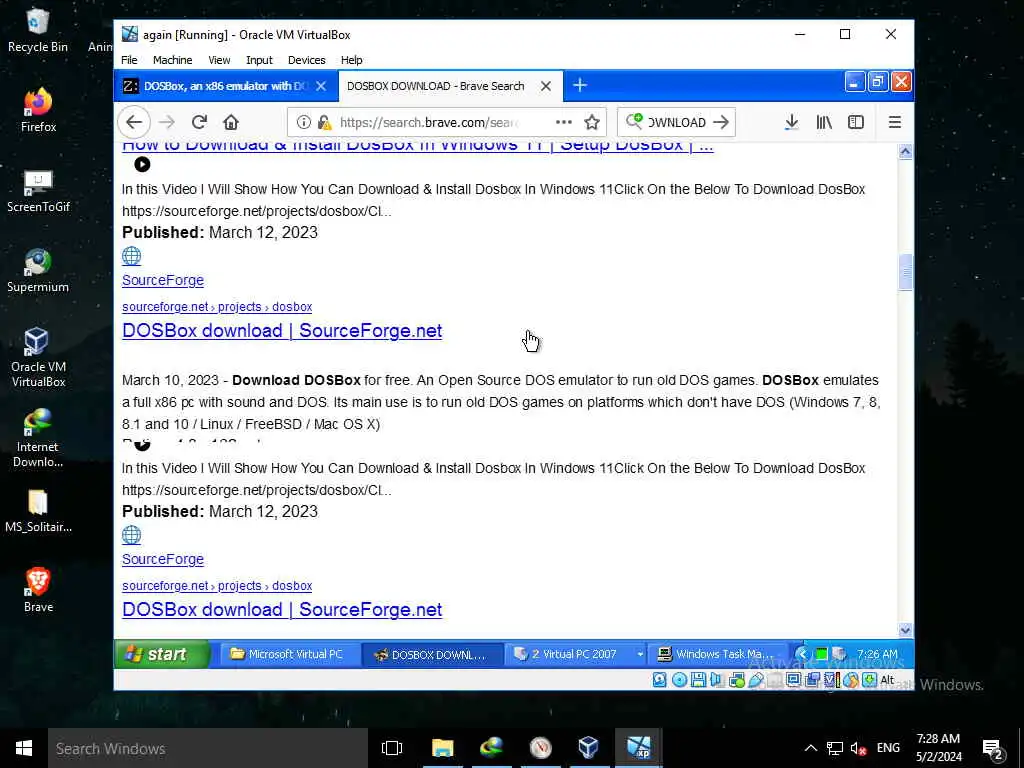This screenshot has width=1024, height=768.
Task: Open the Firefox library icon
Action: 824,122
